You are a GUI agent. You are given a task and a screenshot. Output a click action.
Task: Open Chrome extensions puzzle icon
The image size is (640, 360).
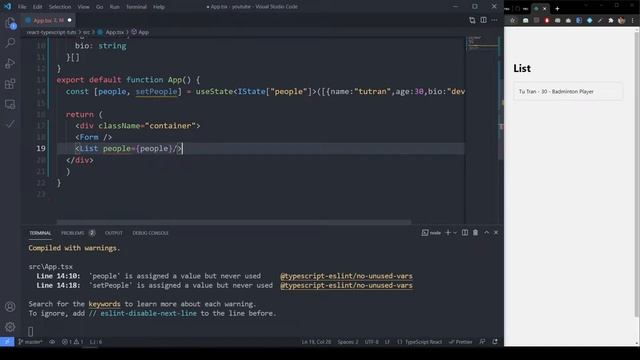(x=611, y=20)
